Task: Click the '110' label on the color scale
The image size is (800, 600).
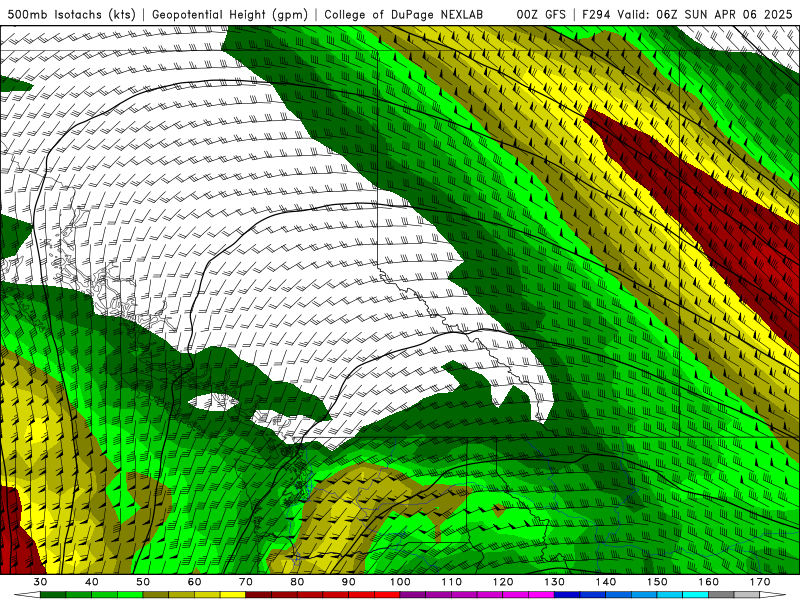Action: 452,582
